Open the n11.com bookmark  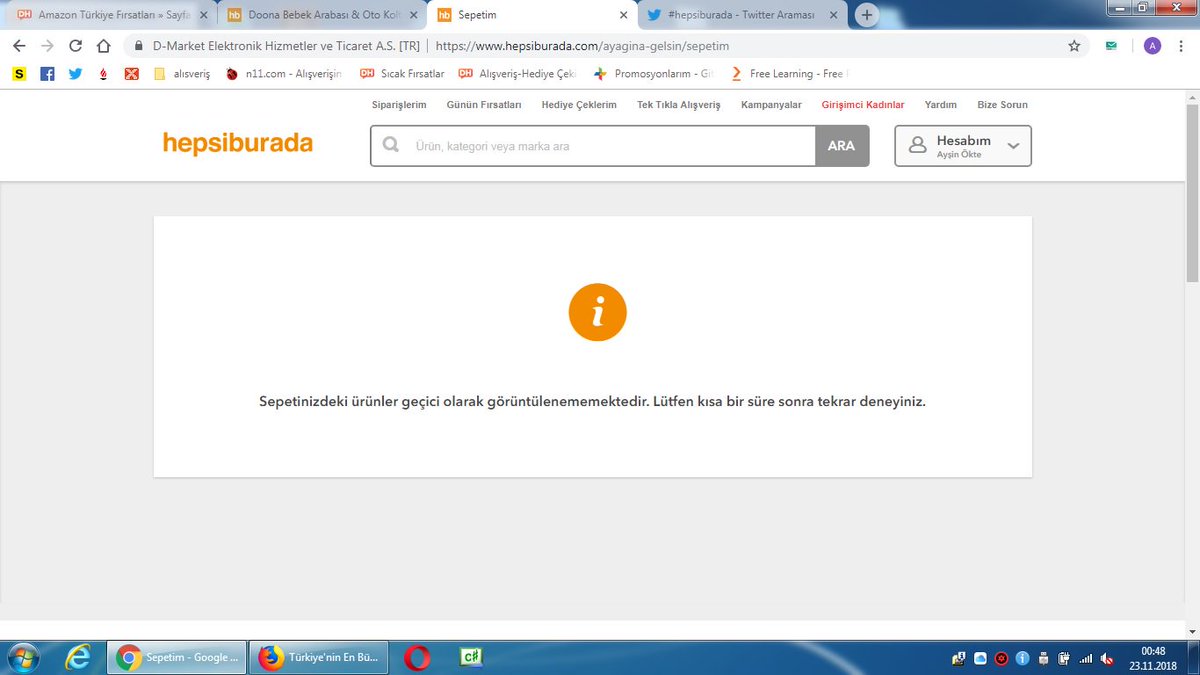tap(284, 74)
